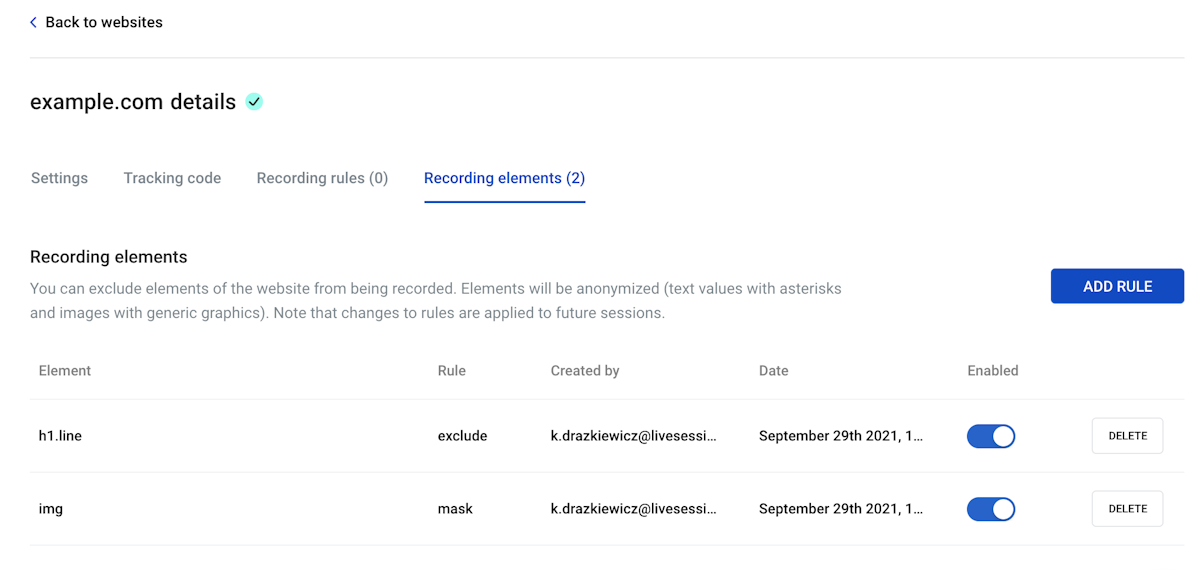Go back to websites list
1200x570 pixels.
click(x=104, y=22)
